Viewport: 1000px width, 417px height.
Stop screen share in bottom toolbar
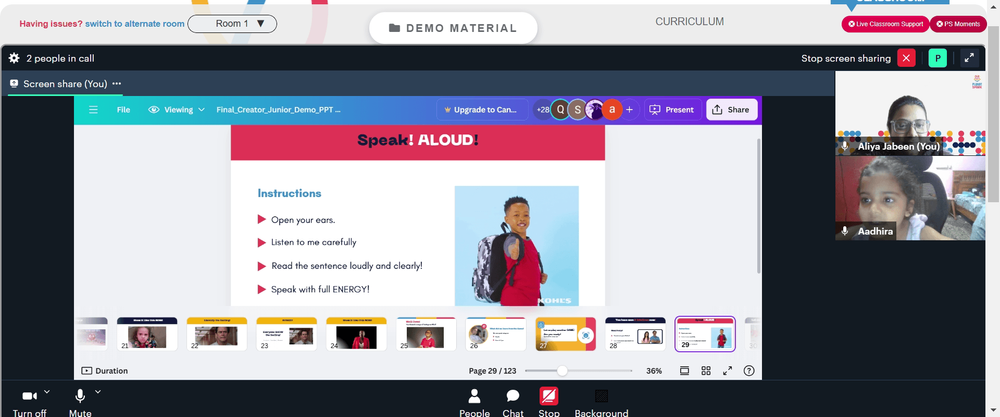(549, 403)
